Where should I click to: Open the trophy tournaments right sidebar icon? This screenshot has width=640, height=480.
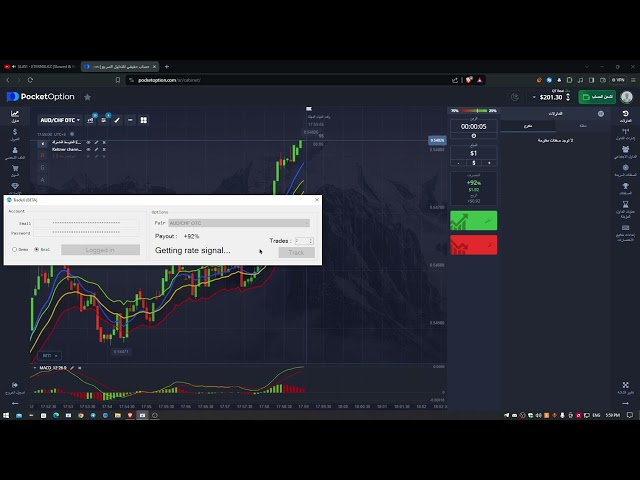(x=625, y=188)
